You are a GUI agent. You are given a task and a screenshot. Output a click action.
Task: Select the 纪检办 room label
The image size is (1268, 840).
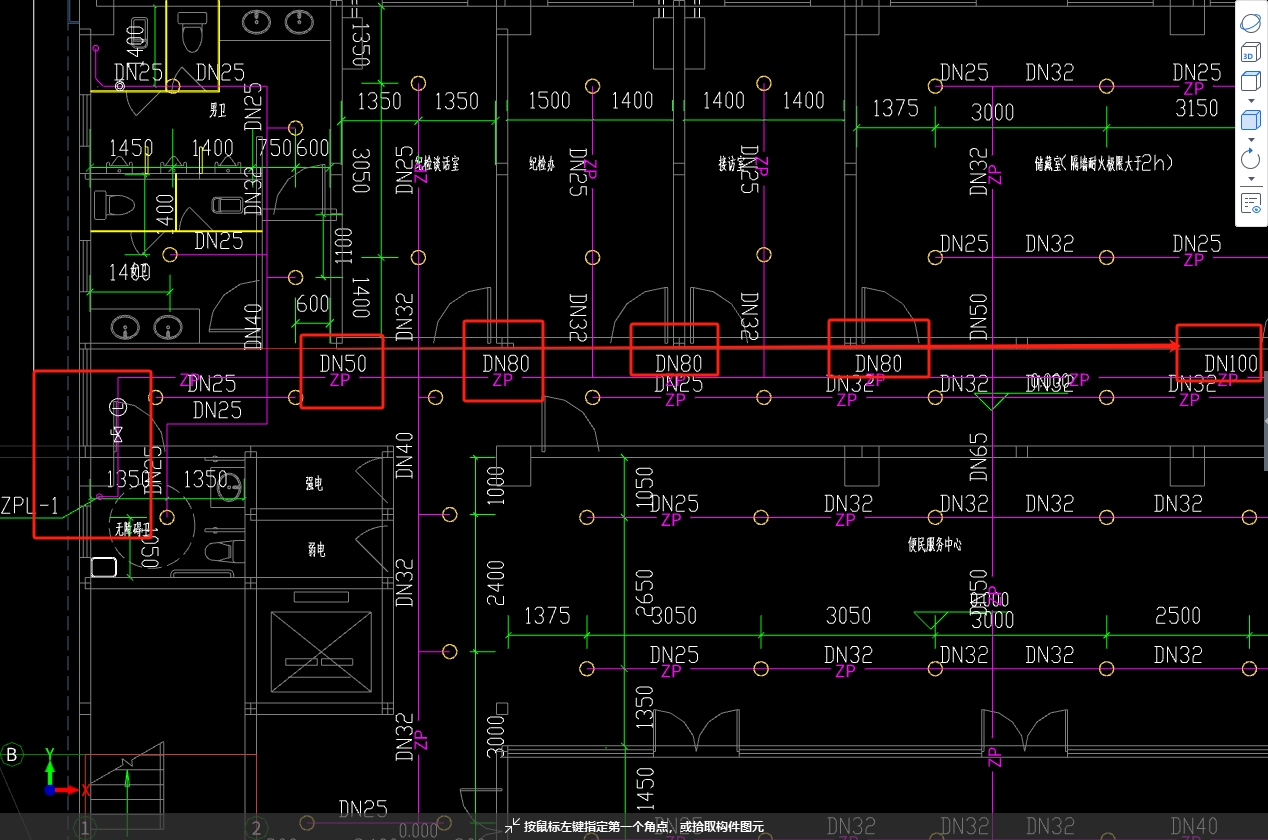tap(541, 164)
